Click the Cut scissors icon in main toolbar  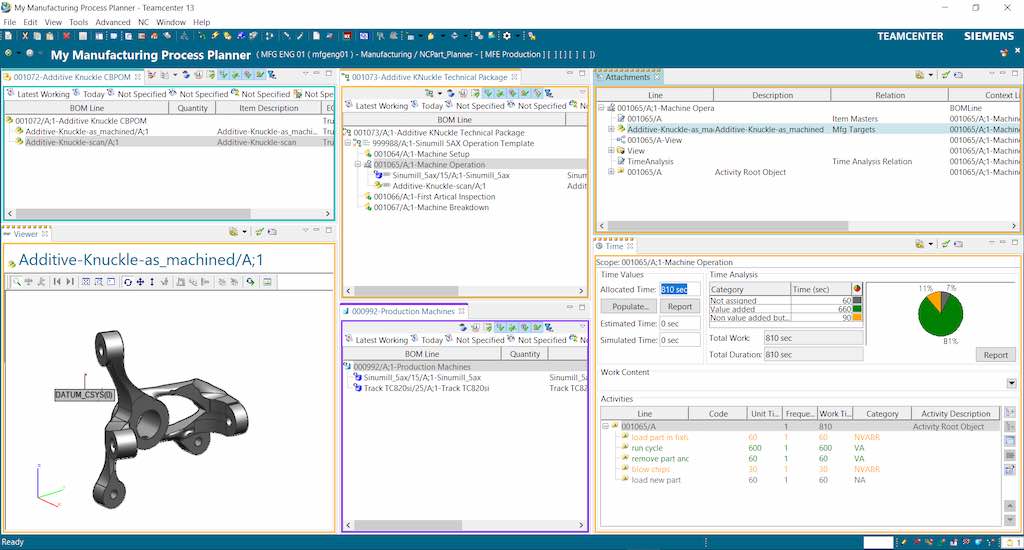tap(25, 36)
